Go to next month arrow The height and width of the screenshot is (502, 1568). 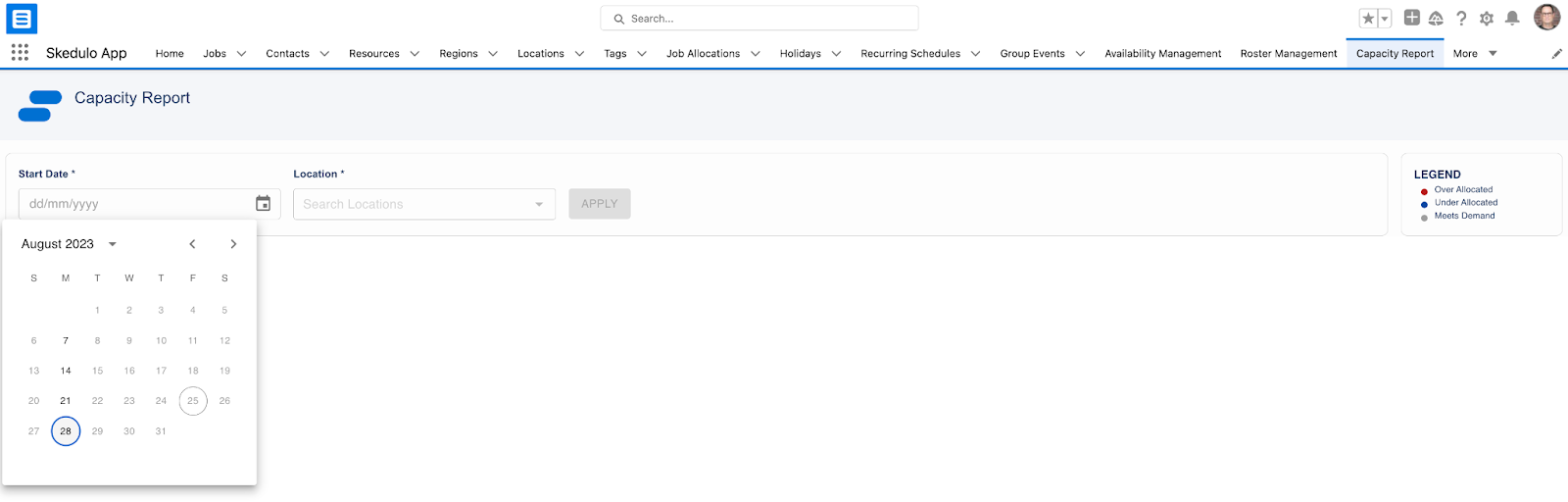pos(233,244)
